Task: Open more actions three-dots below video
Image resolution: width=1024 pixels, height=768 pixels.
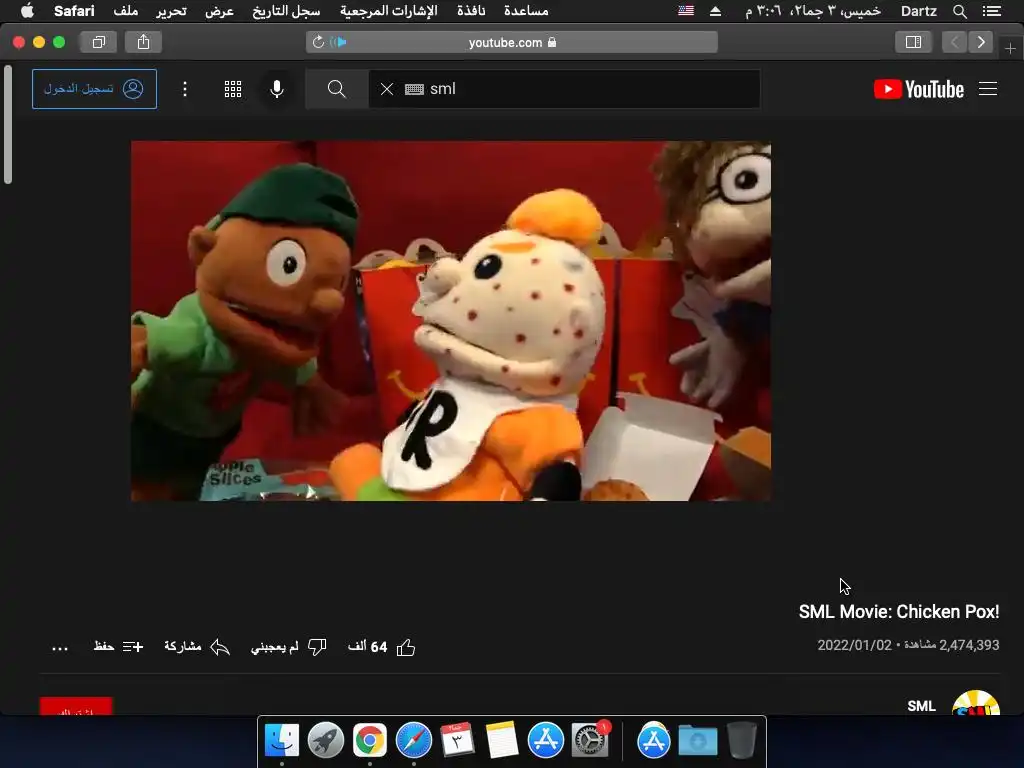Action: (60, 648)
